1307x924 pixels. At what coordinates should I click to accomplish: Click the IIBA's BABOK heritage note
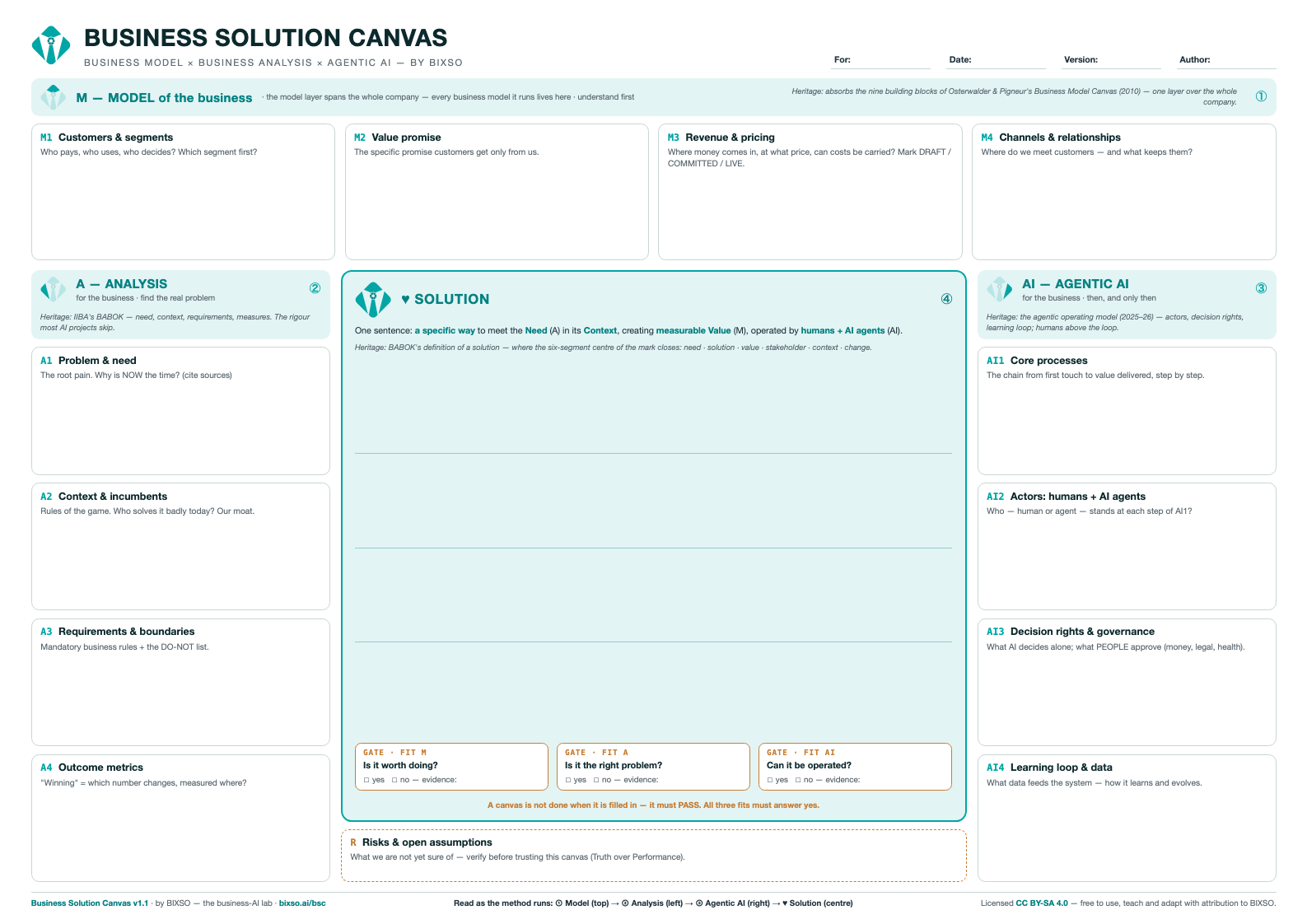tap(175, 322)
